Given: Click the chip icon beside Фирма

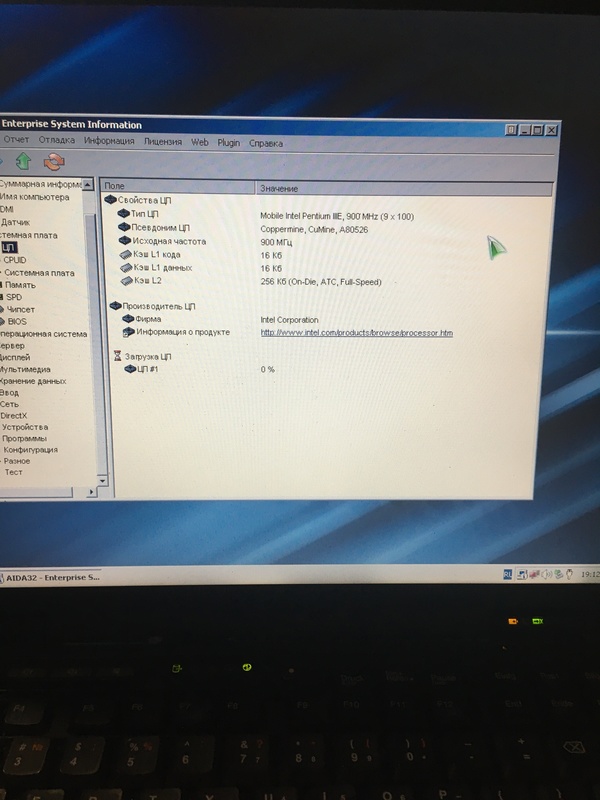Looking at the screenshot, I should point(129,319).
